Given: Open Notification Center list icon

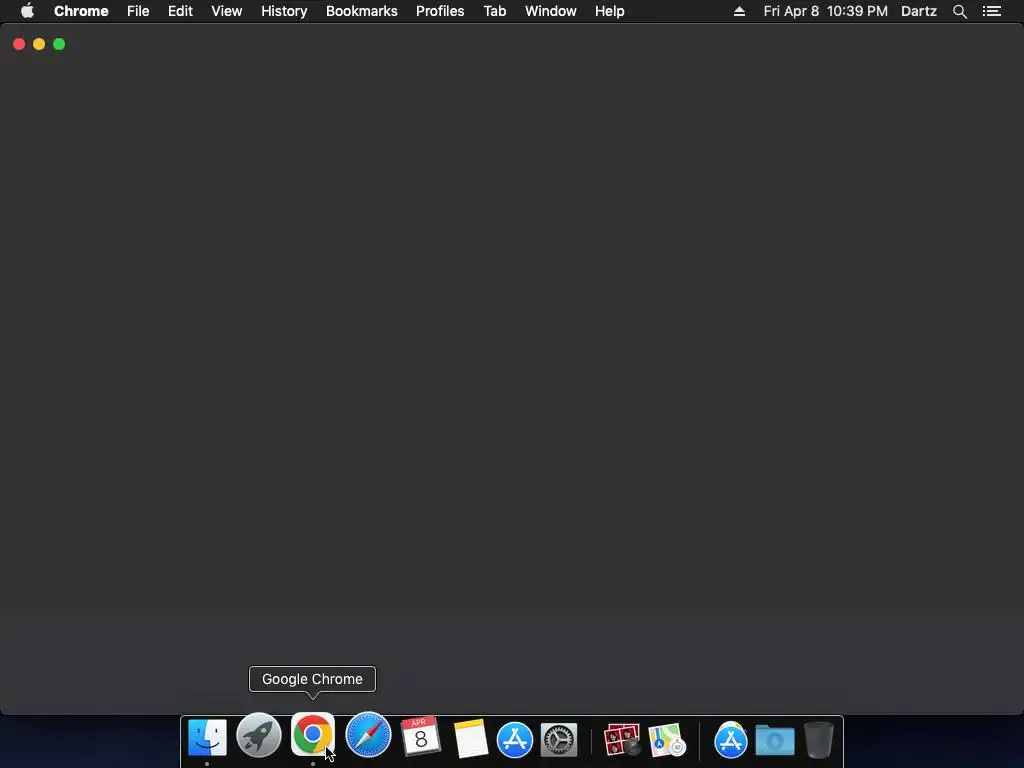Looking at the screenshot, I should pos(992,11).
